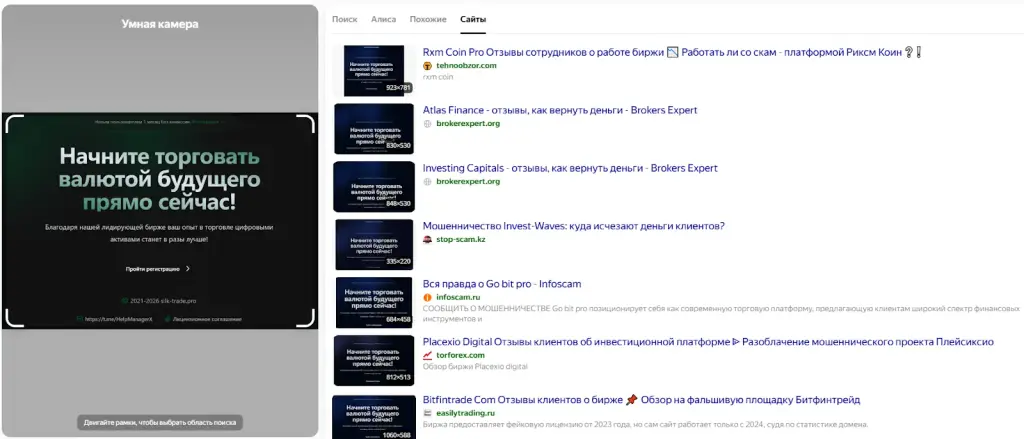Click 2021-2026 slk-trade.pro copyright text
Screen dimensions: 1024x439
point(163,301)
